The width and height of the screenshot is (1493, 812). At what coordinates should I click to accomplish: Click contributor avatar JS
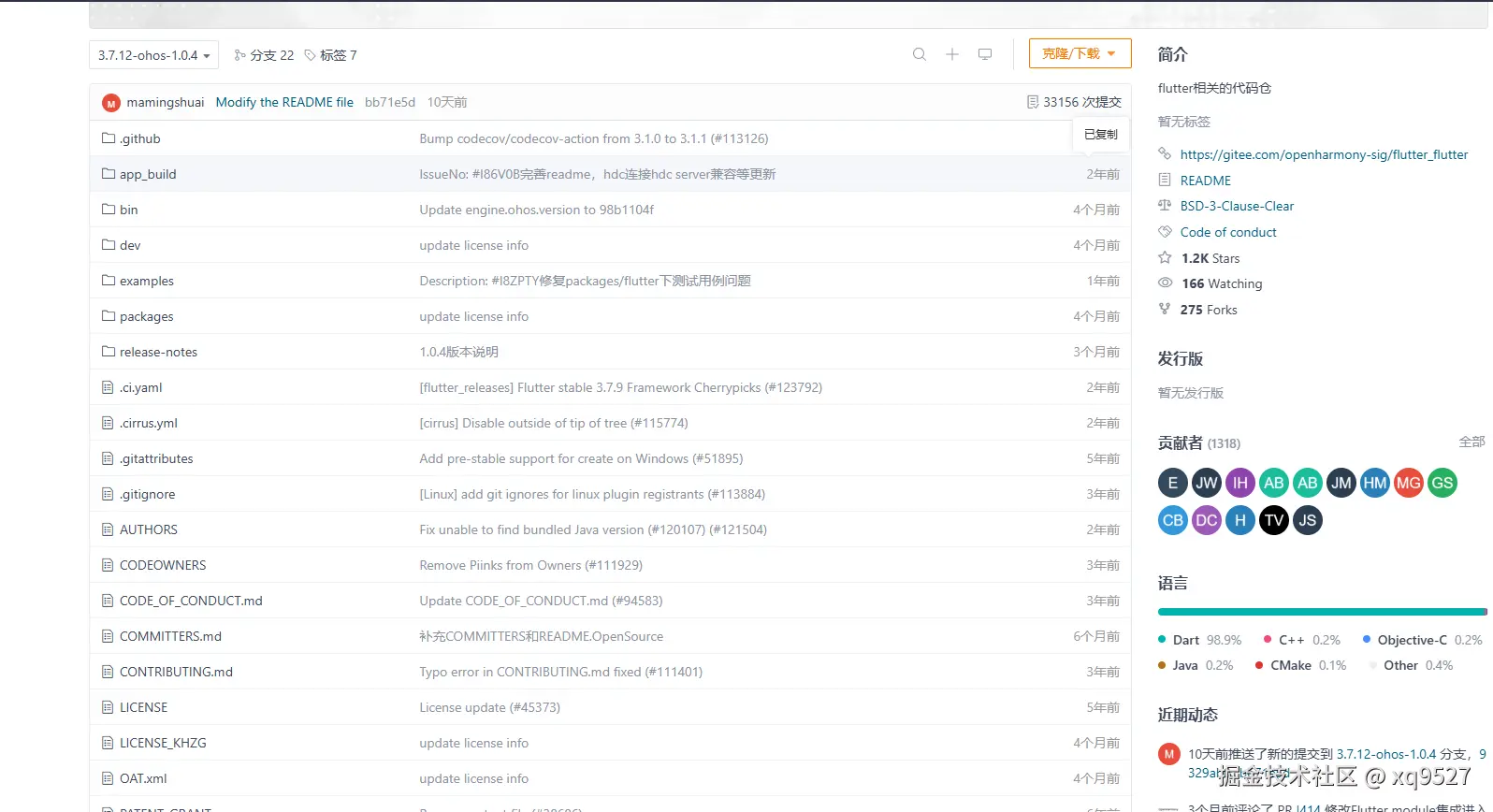[1308, 520]
